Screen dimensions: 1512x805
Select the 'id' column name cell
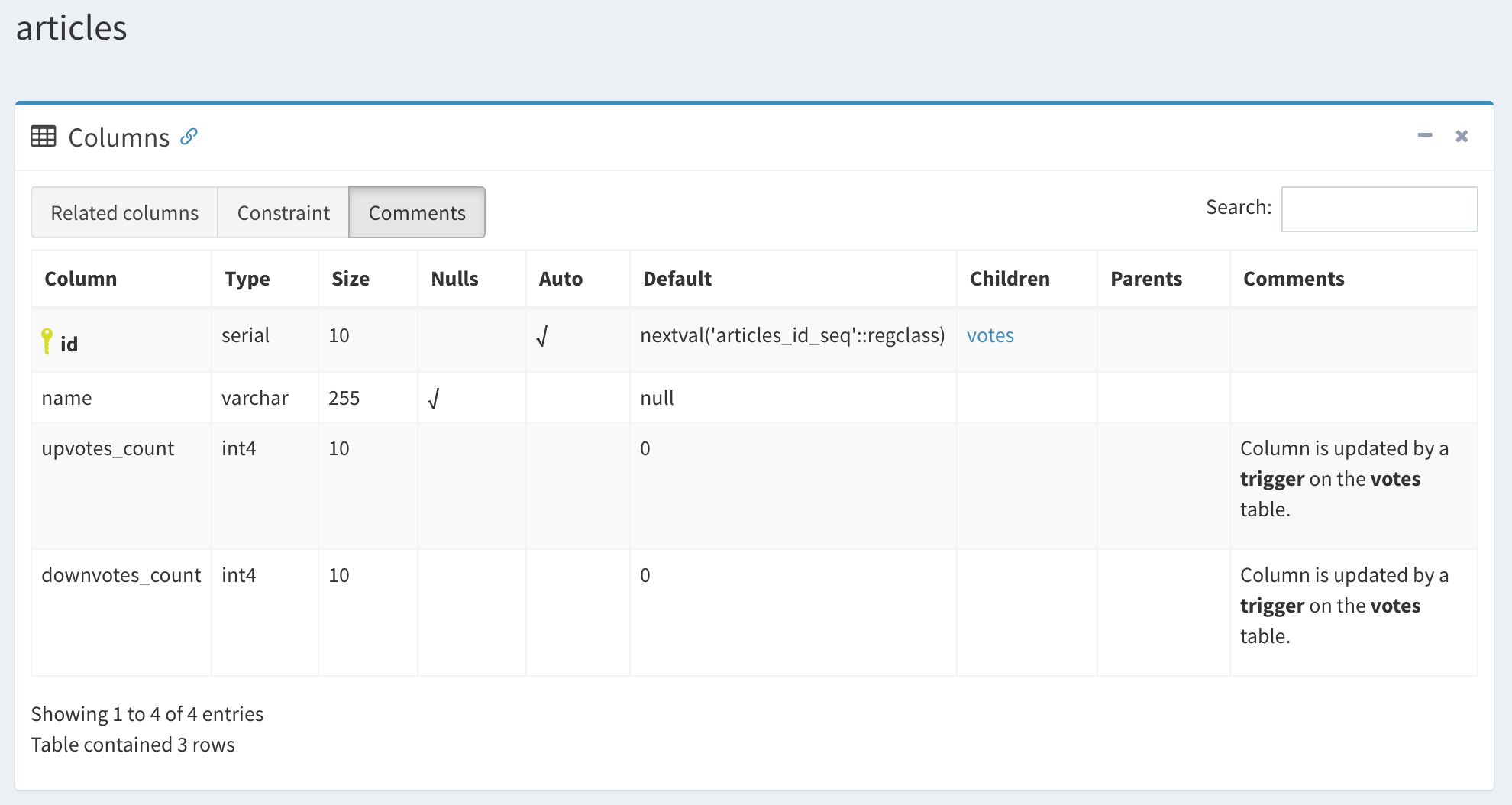[121, 340]
